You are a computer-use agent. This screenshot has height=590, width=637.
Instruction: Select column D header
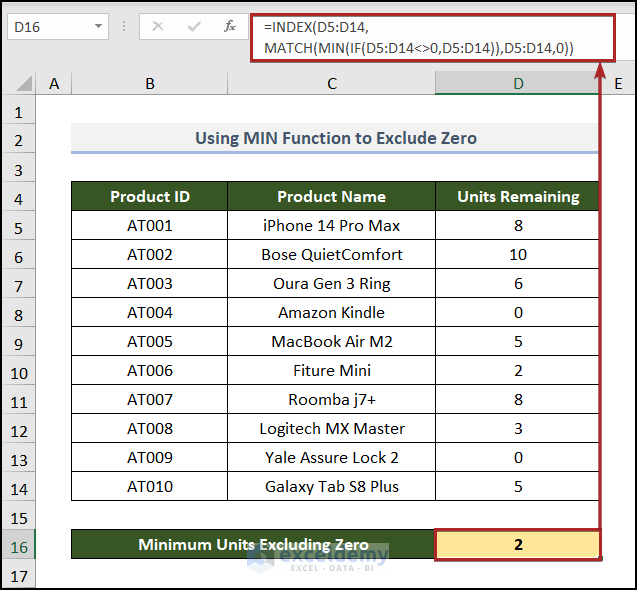click(517, 83)
